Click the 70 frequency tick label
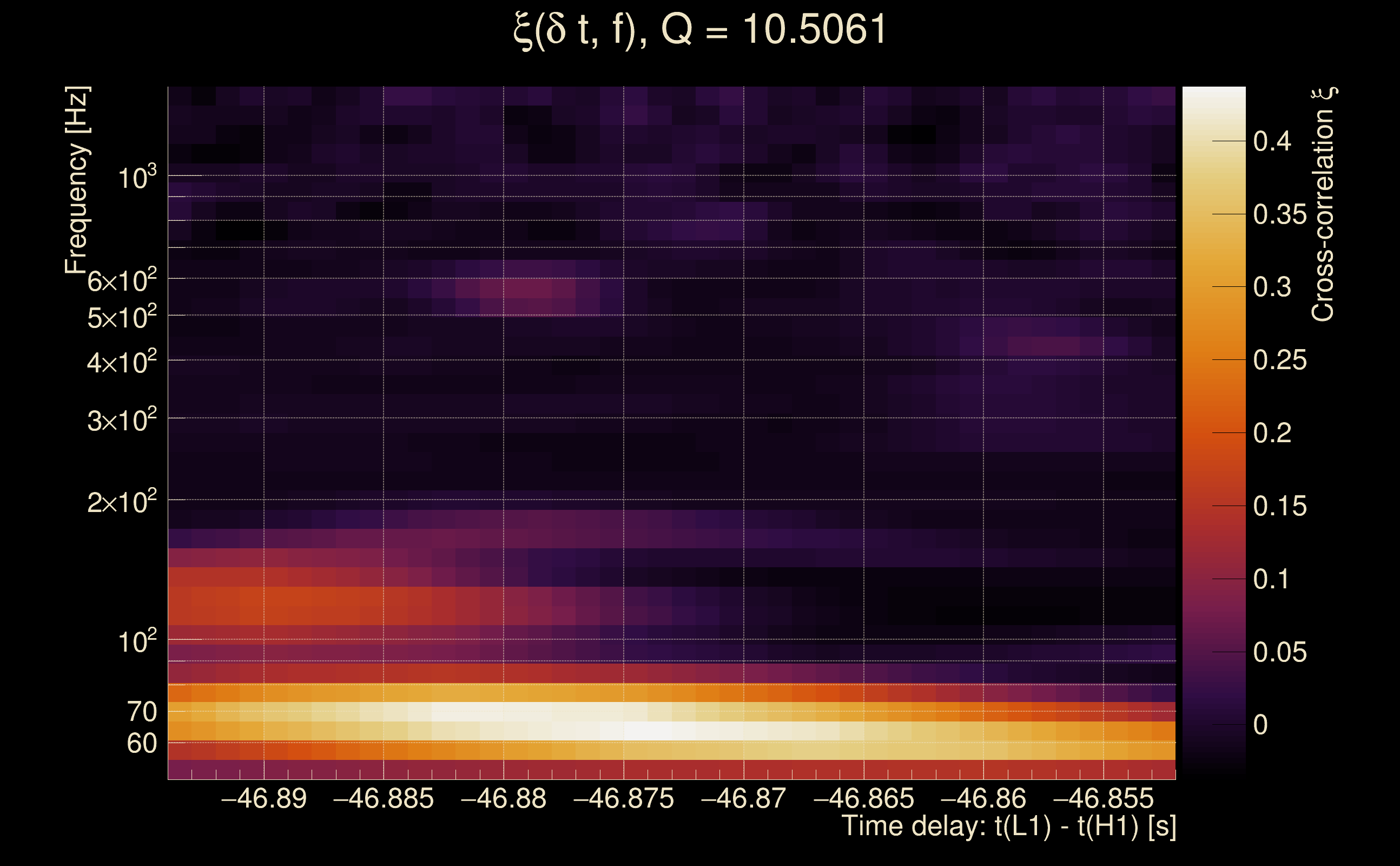1400x866 pixels. pyautogui.click(x=141, y=712)
